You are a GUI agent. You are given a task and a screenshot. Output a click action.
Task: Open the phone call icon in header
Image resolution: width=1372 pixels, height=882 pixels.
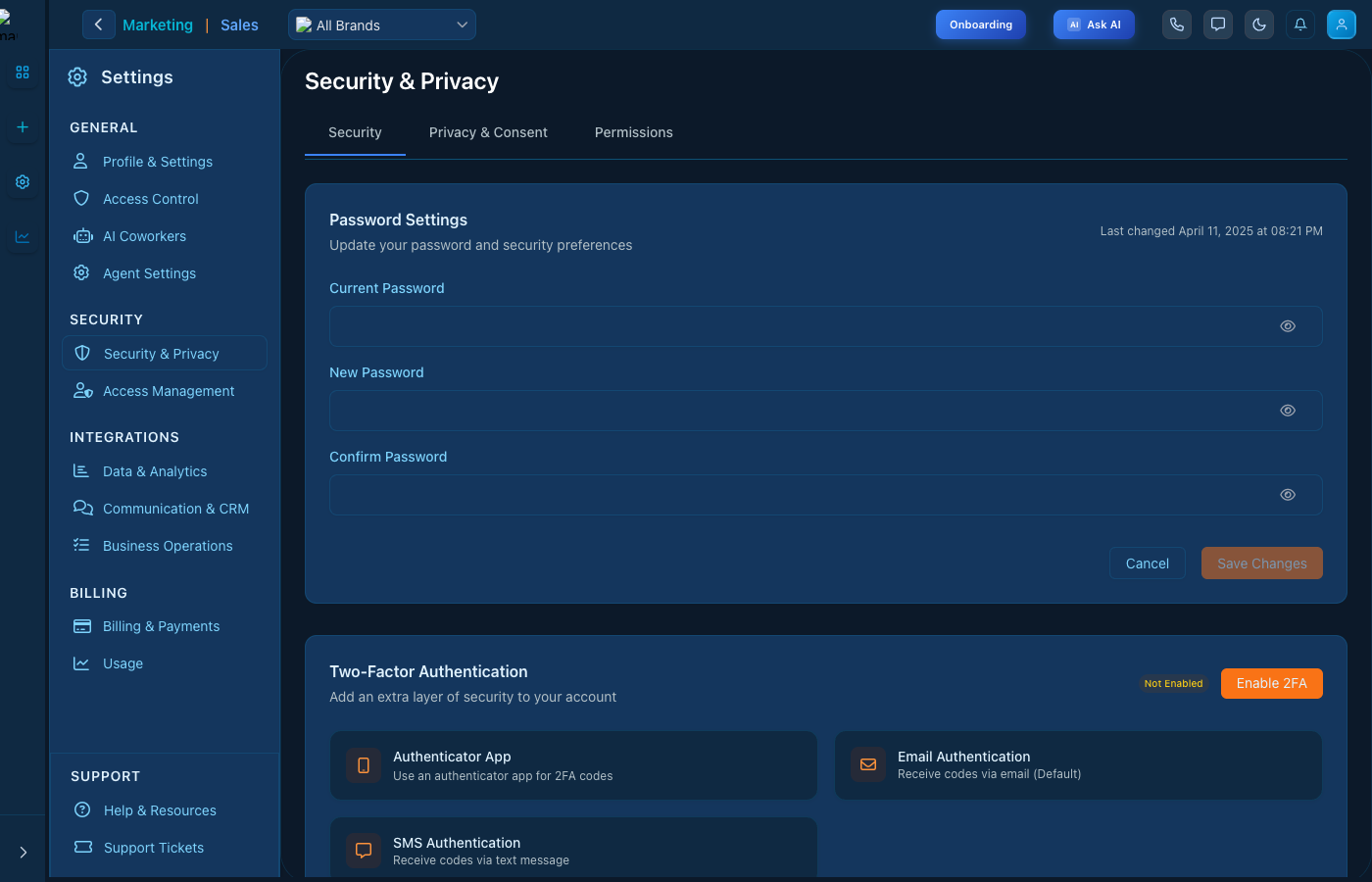1177,24
